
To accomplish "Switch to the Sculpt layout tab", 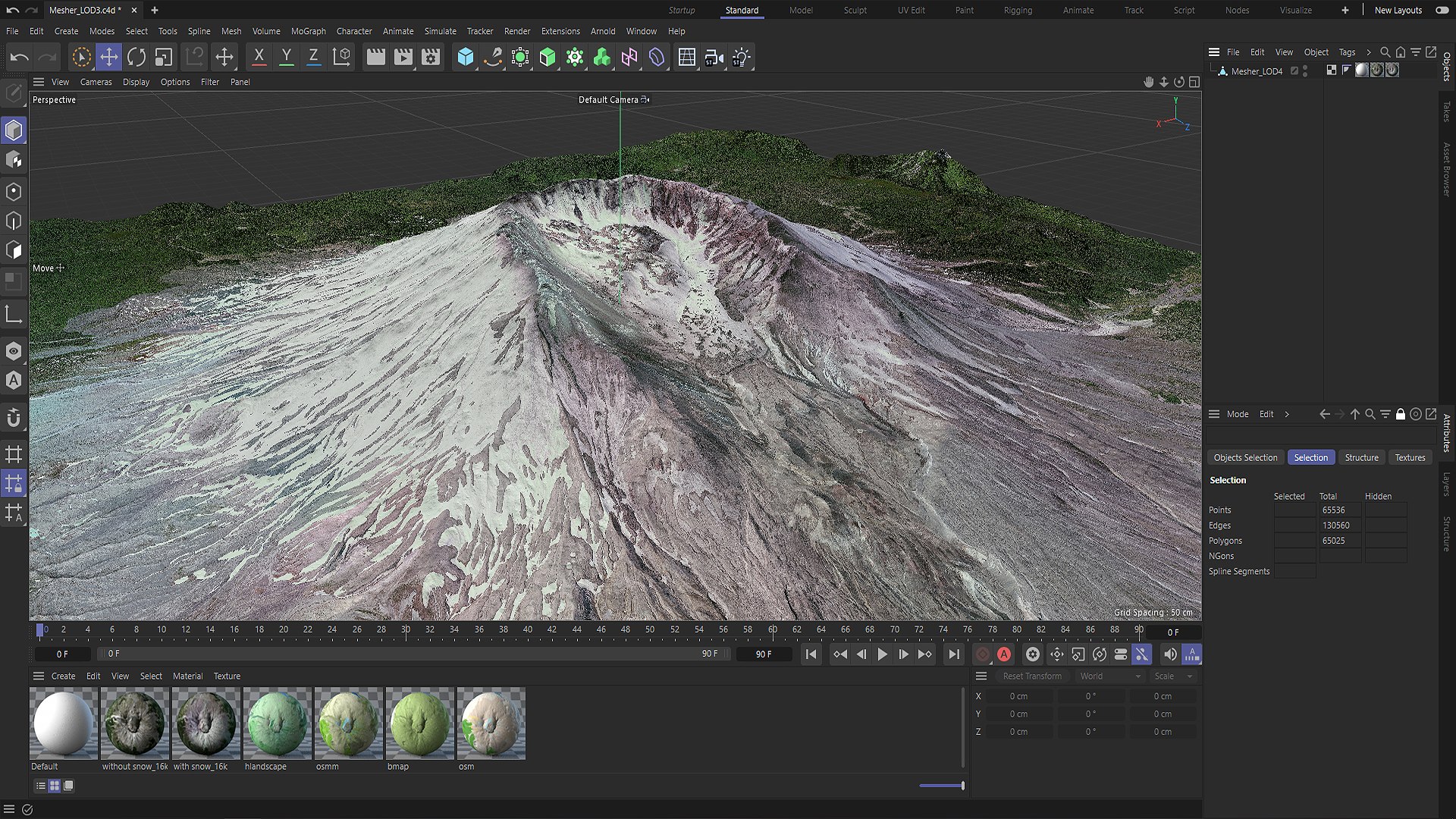I will pos(855,10).
